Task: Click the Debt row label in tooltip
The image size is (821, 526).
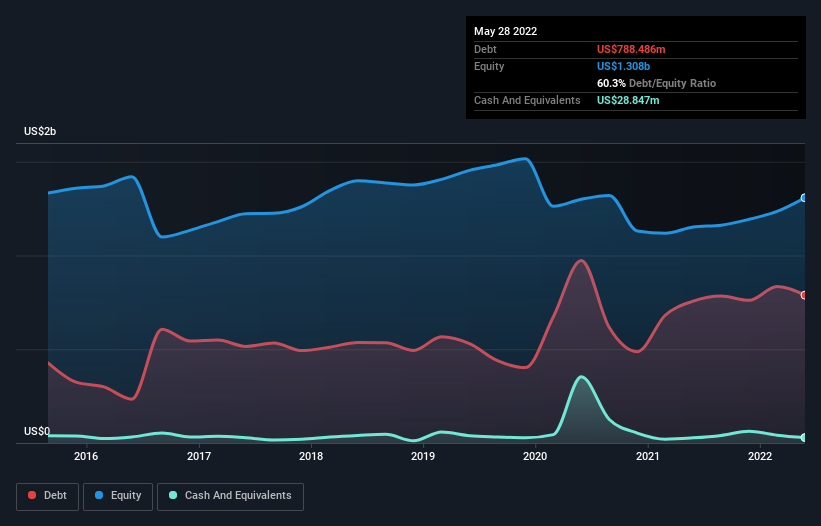Action: pyautogui.click(x=485, y=49)
